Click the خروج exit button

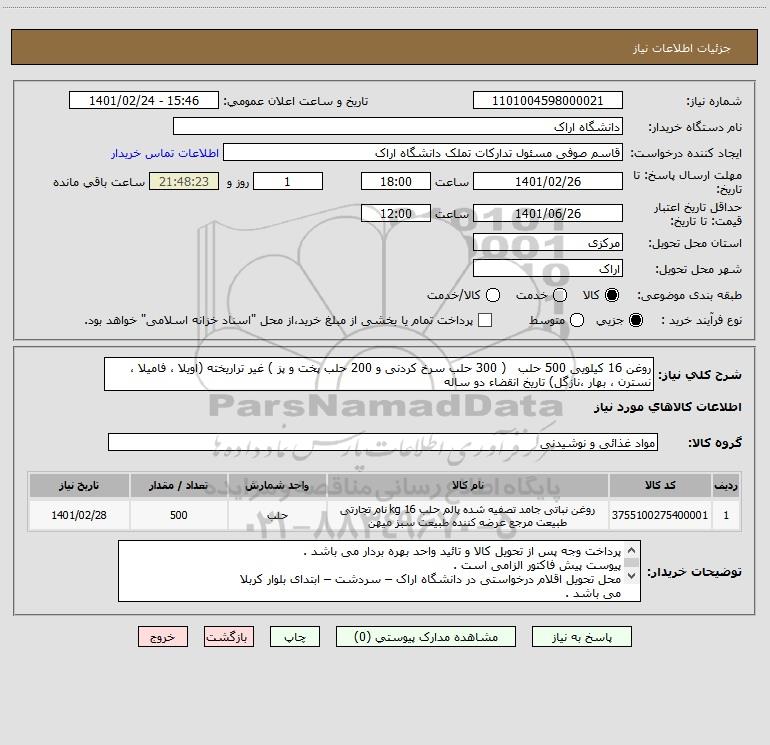click(x=163, y=637)
